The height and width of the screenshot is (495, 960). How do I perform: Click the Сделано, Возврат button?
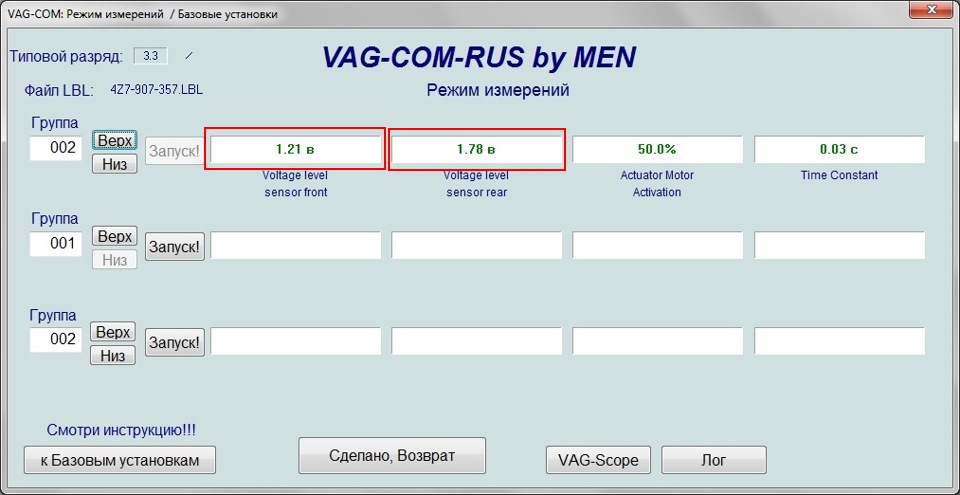coord(392,455)
